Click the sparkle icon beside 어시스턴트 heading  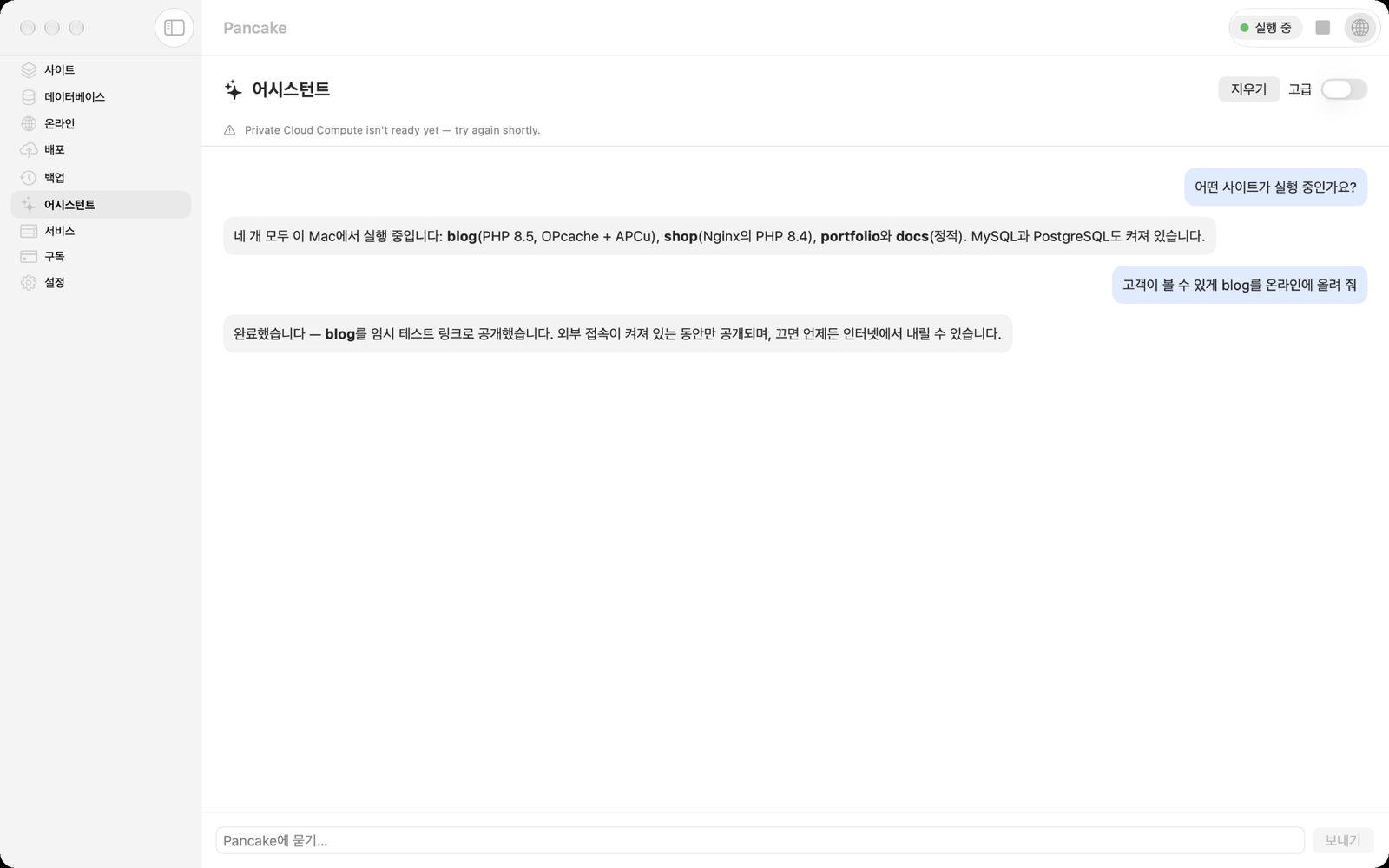click(234, 89)
